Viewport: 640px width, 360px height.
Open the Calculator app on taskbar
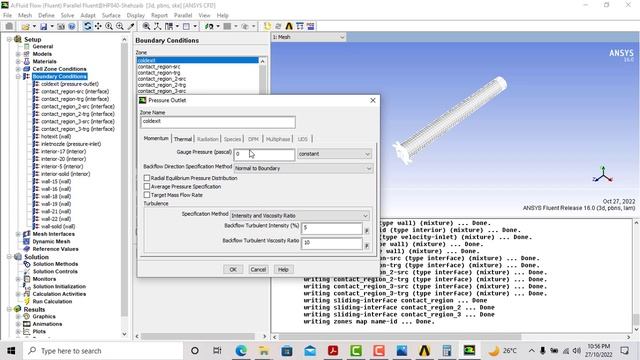pyautogui.click(x=447, y=351)
